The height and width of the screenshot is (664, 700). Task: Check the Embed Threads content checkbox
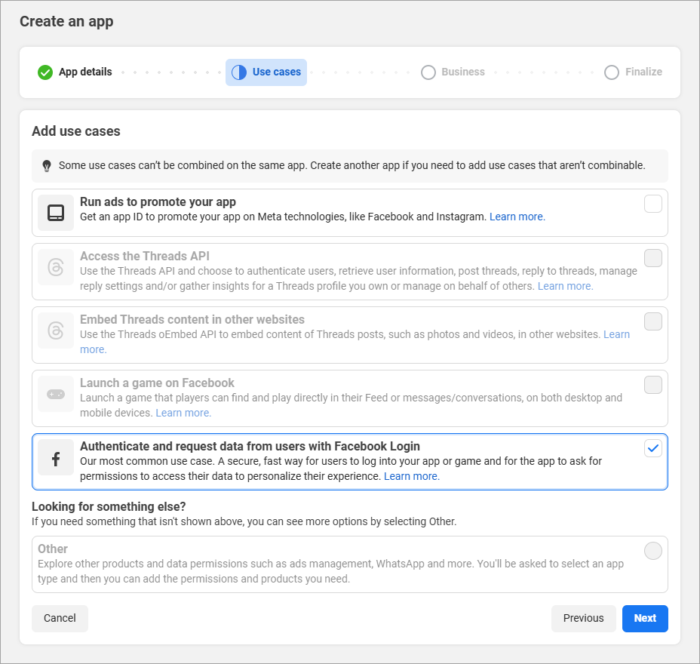[x=653, y=322]
